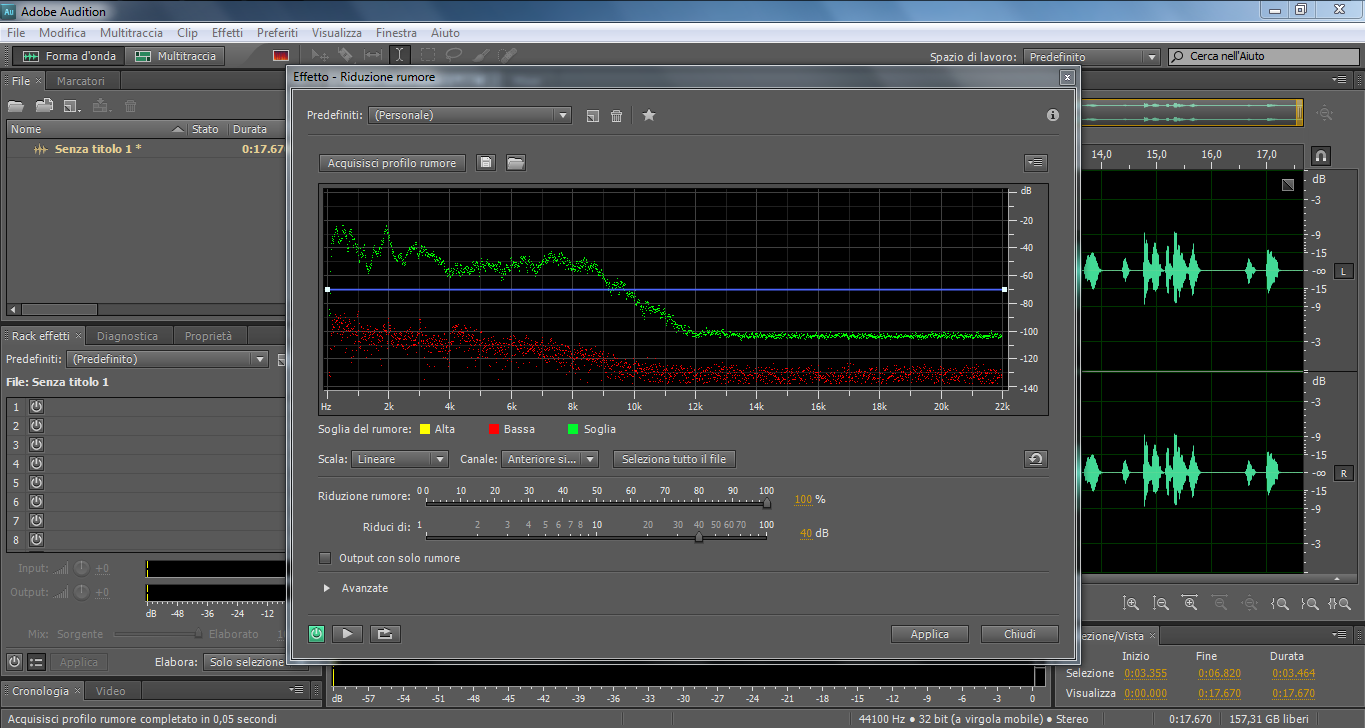Click the Riduci di slider handle

(698, 538)
